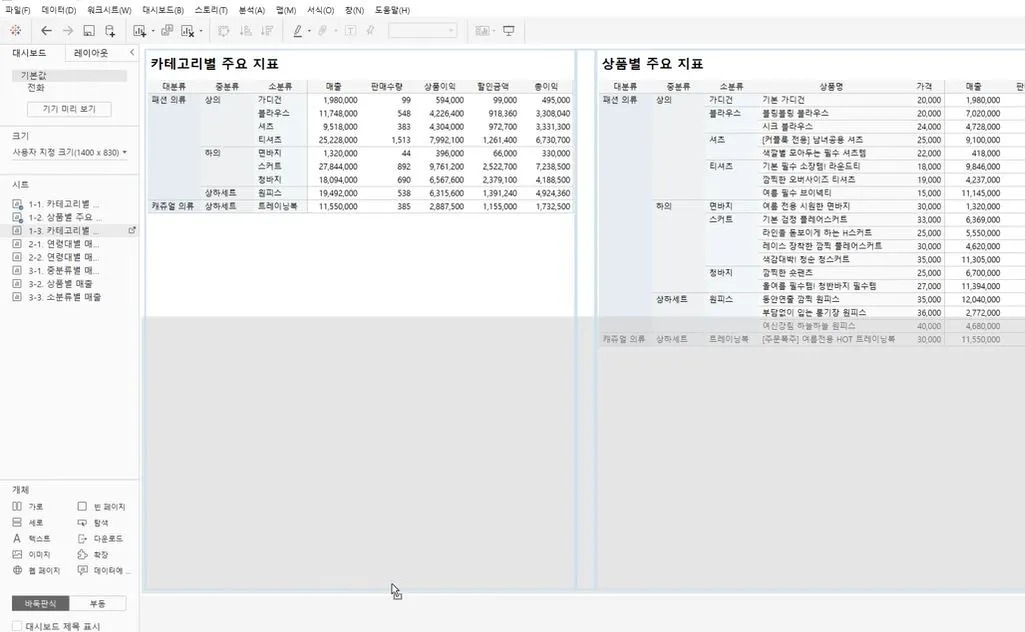The image size is (1025, 632).
Task: Open the fit view combo box in toolbar
Action: click(422, 31)
